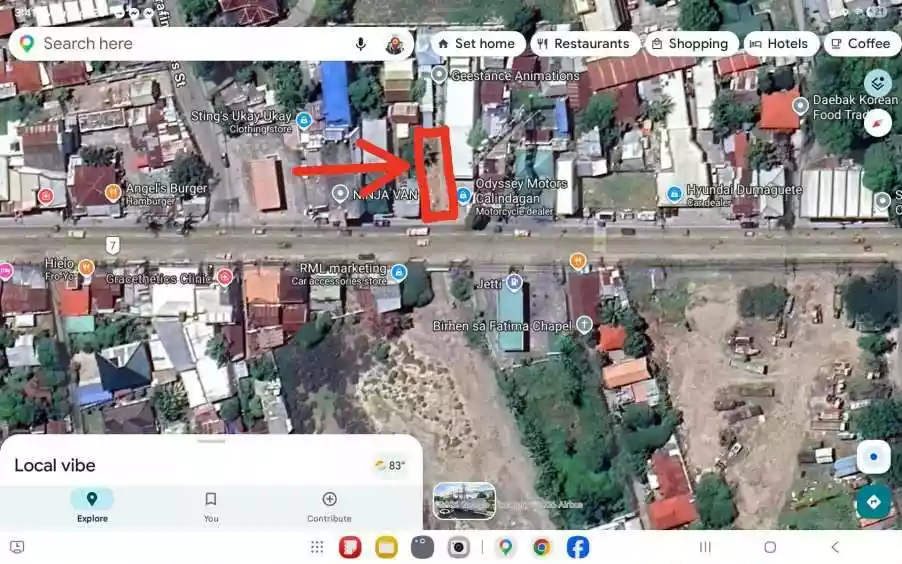Switch to the Explore tab

[92, 506]
